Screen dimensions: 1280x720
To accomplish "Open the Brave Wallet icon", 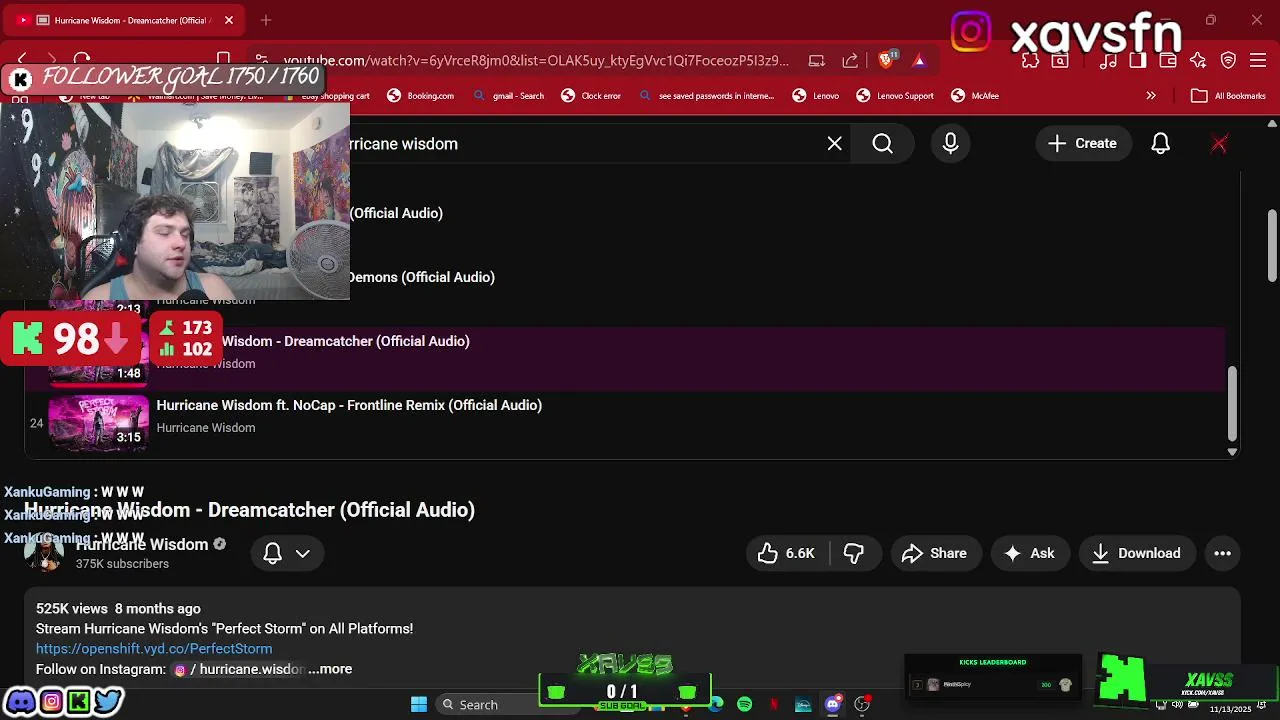I will pyautogui.click(x=1168, y=60).
